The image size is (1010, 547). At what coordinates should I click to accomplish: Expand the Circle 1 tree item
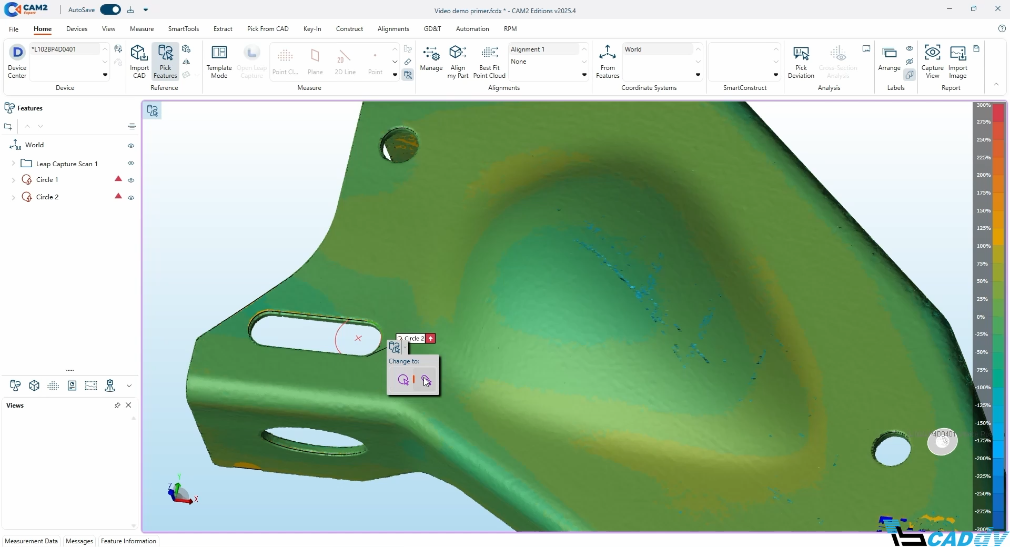click(14, 180)
